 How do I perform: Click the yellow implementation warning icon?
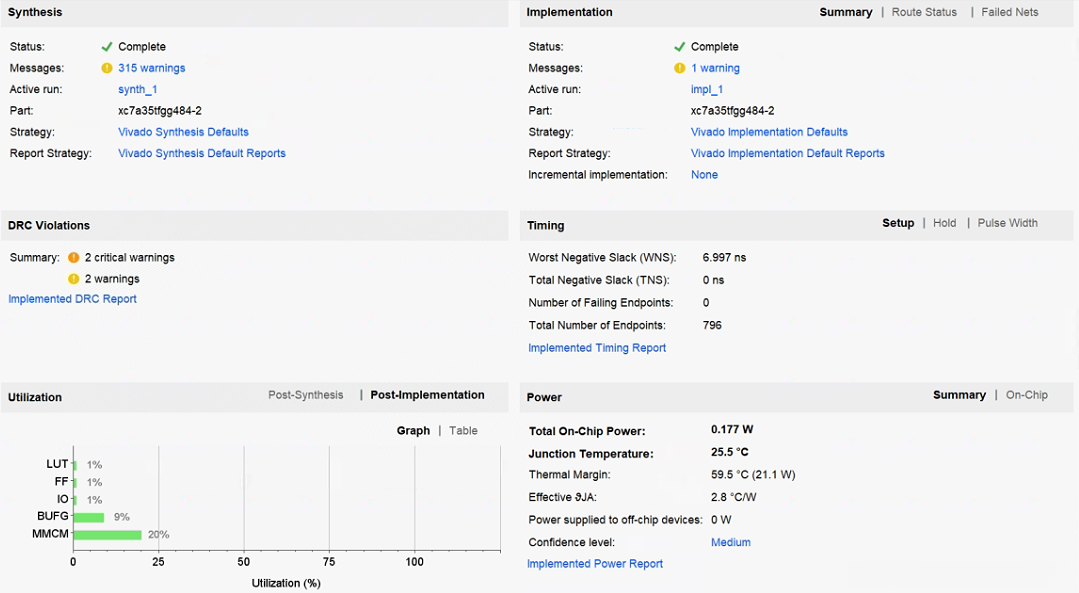coord(680,68)
